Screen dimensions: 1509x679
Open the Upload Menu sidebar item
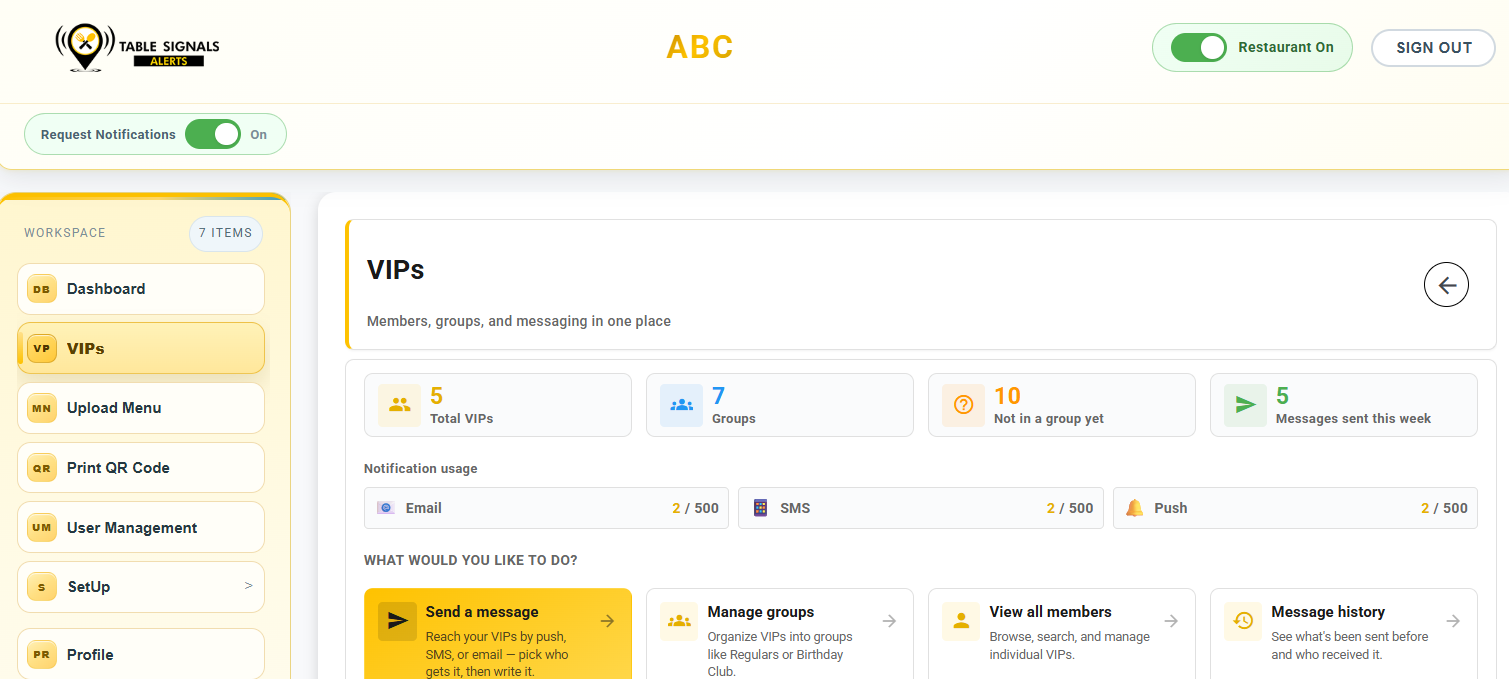pos(141,408)
